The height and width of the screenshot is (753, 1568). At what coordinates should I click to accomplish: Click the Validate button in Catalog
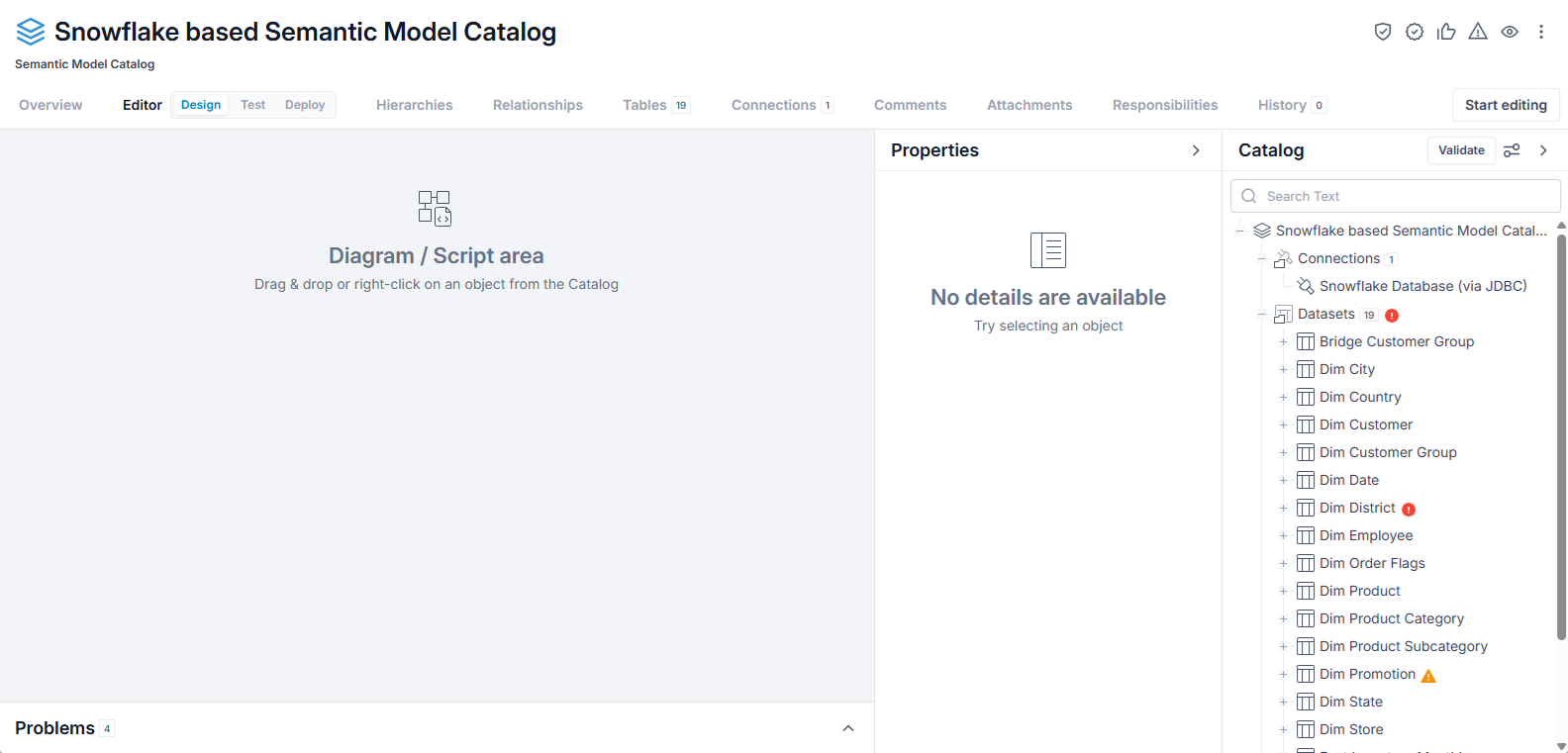point(1461,150)
